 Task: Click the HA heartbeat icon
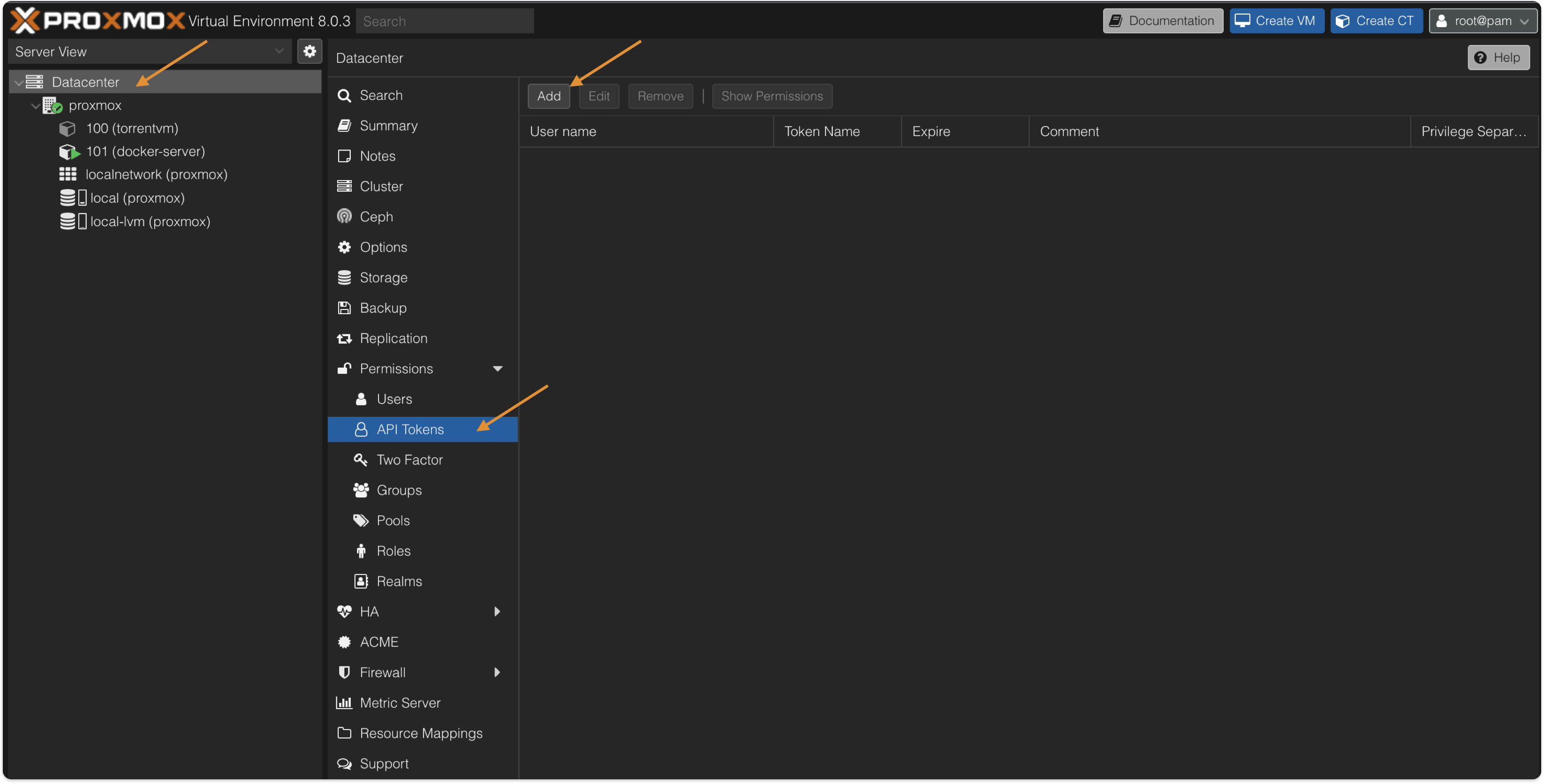pos(344,611)
